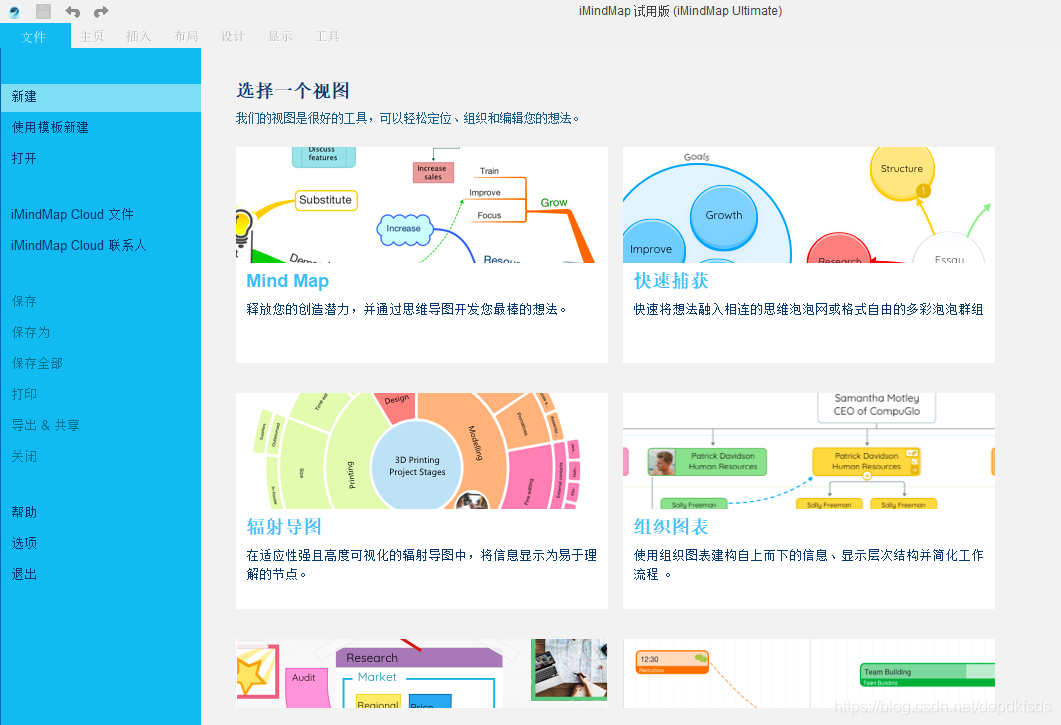Click the Mind Map title link
This screenshot has width=1061, height=725.
pyautogui.click(x=288, y=281)
